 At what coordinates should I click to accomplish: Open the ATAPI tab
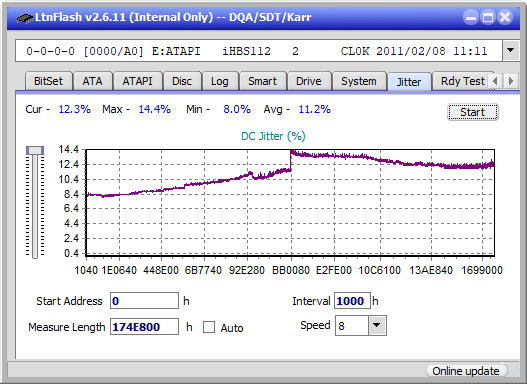[137, 81]
